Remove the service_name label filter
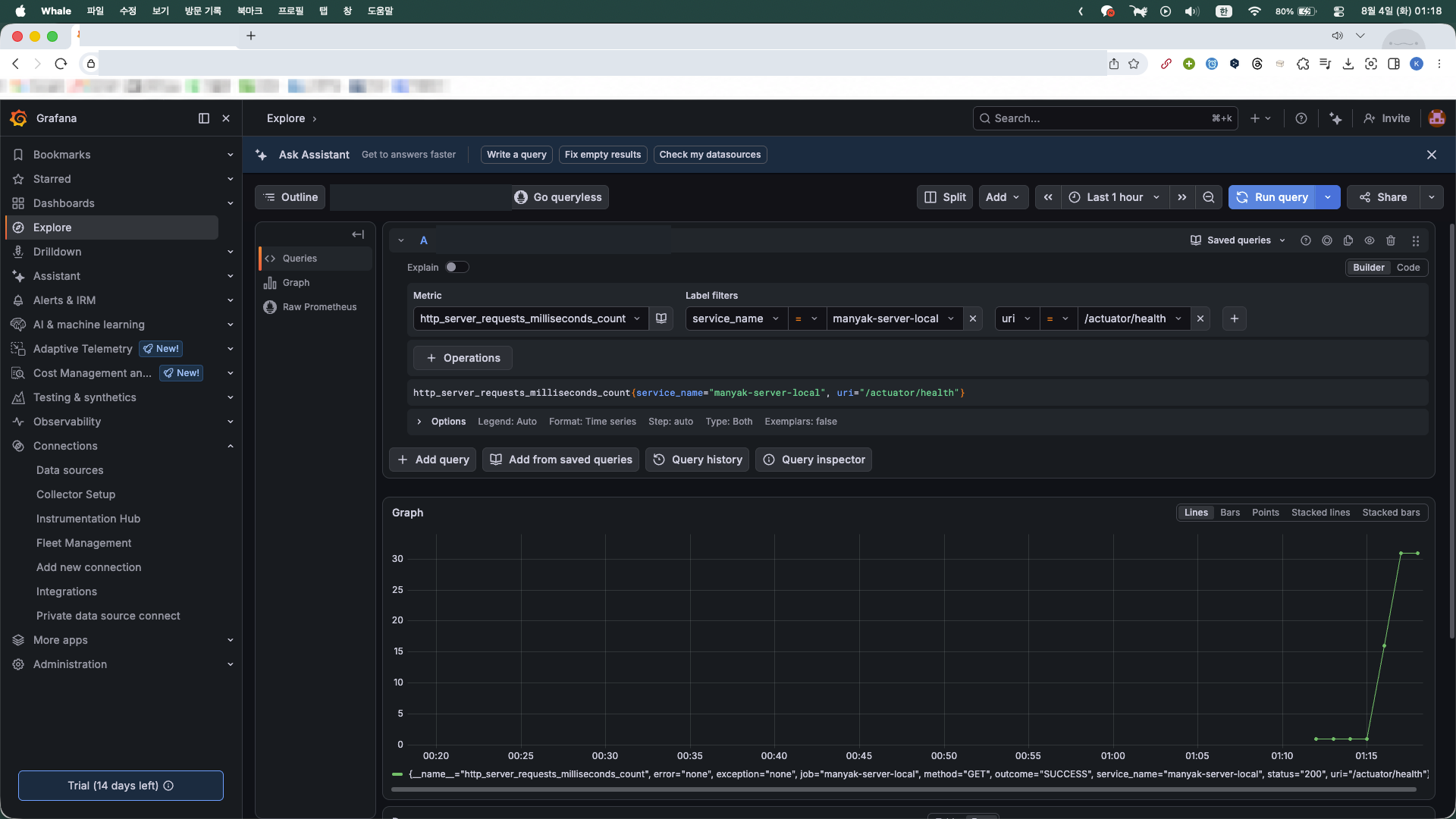This screenshot has height=819, width=1456. click(973, 318)
